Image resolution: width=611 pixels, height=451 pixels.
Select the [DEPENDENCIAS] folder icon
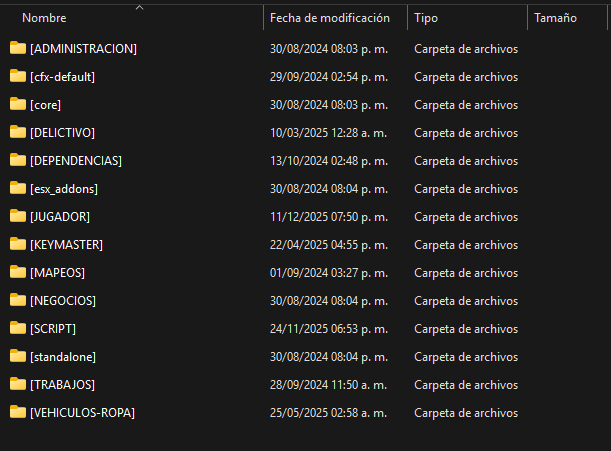[x=18, y=161]
